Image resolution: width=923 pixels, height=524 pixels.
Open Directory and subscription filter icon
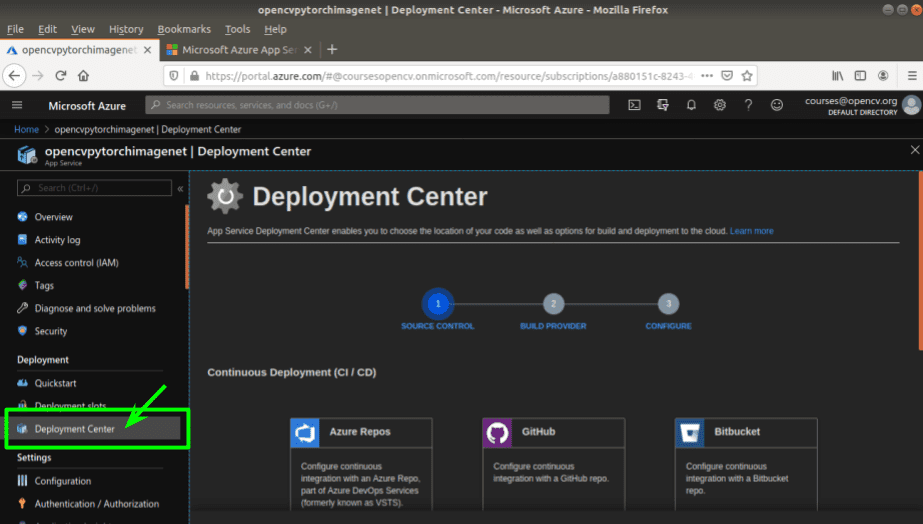[x=663, y=105]
